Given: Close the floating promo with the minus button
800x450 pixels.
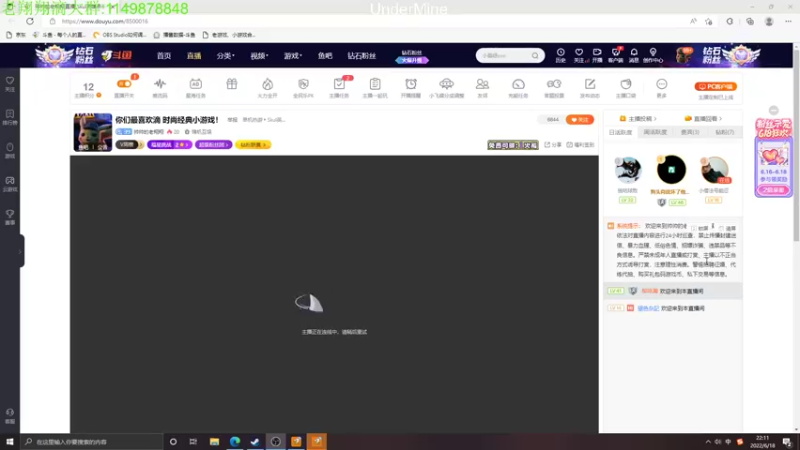Looking at the screenshot, I should point(773,111).
